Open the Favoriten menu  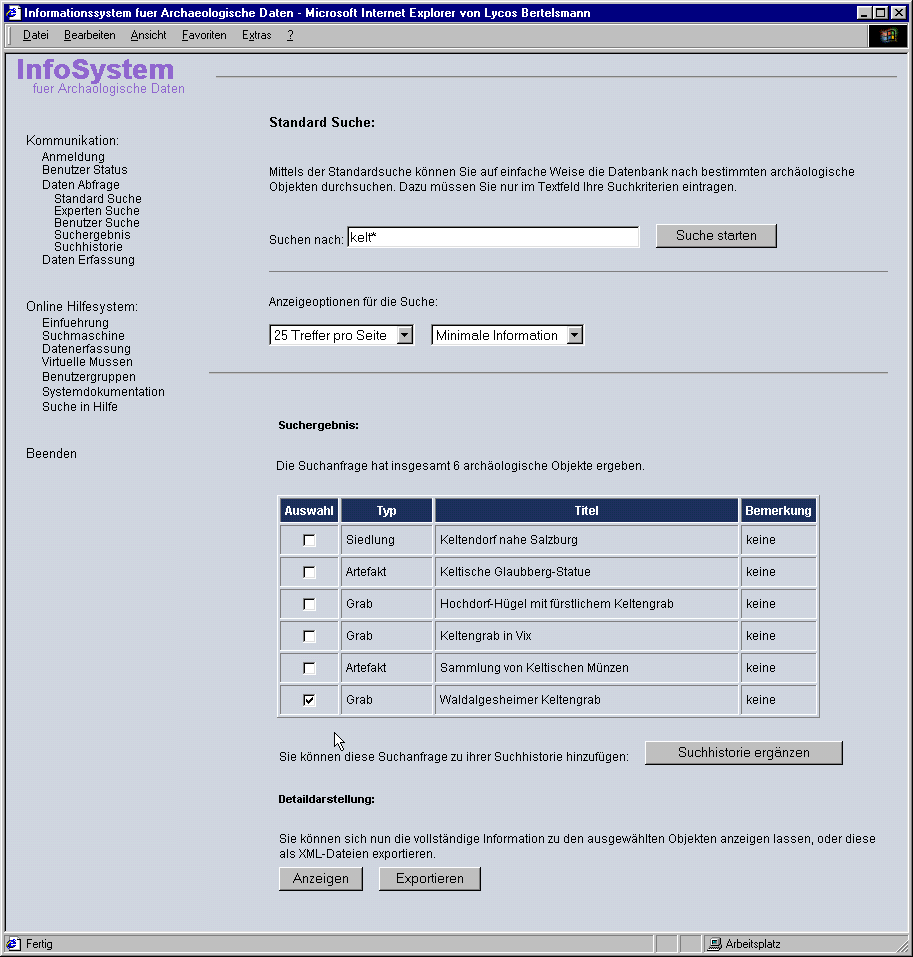(x=204, y=35)
